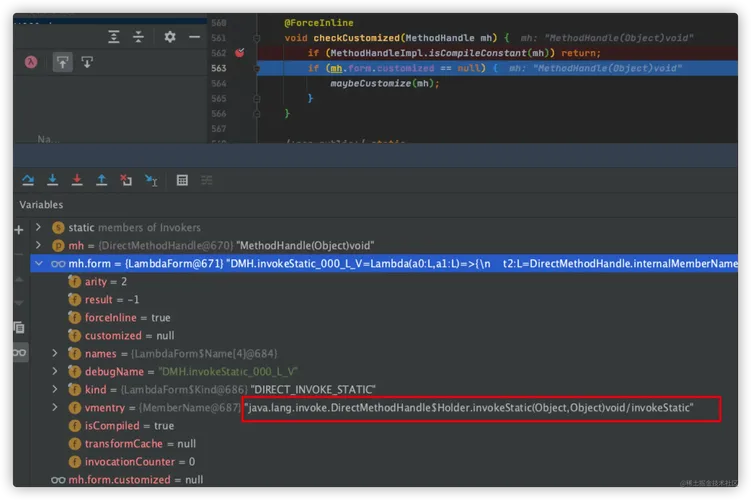Hide panel with the minus icon

tap(194, 37)
